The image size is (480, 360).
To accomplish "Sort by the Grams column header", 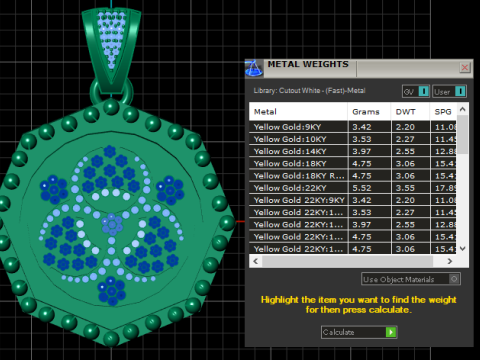I will (369, 112).
